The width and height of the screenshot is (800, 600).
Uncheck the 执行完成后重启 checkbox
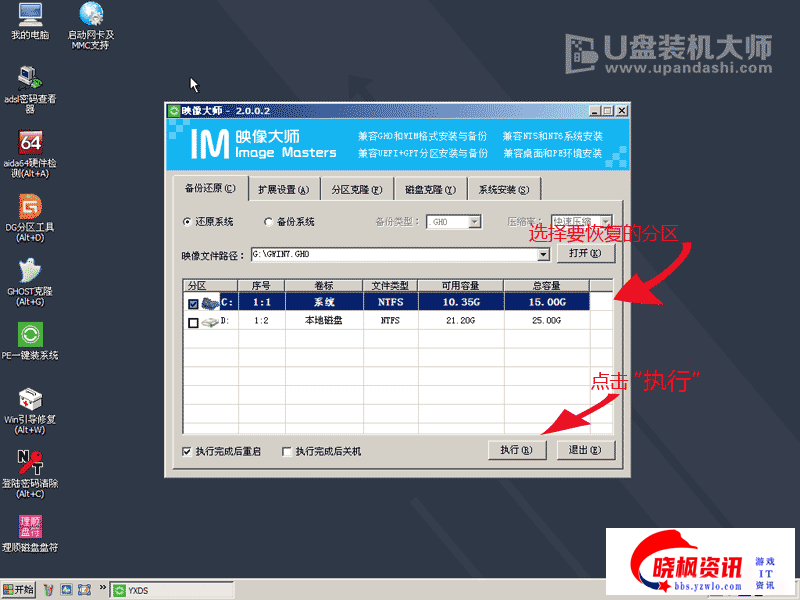[x=187, y=451]
